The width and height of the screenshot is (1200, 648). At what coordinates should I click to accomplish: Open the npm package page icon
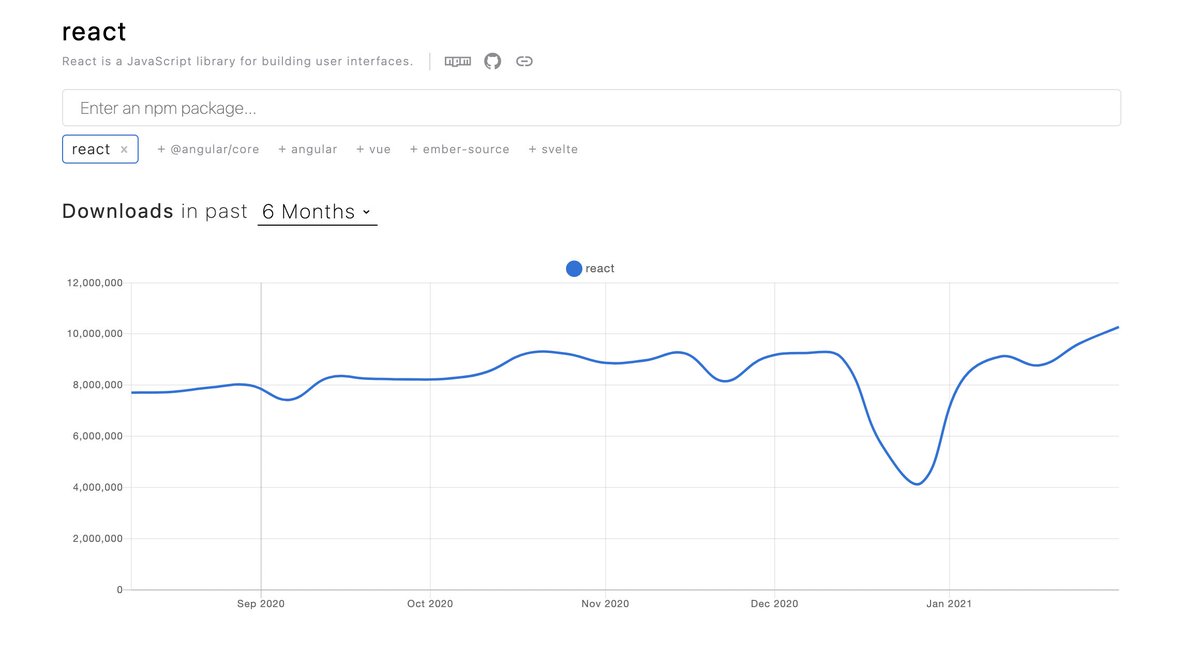coord(458,61)
